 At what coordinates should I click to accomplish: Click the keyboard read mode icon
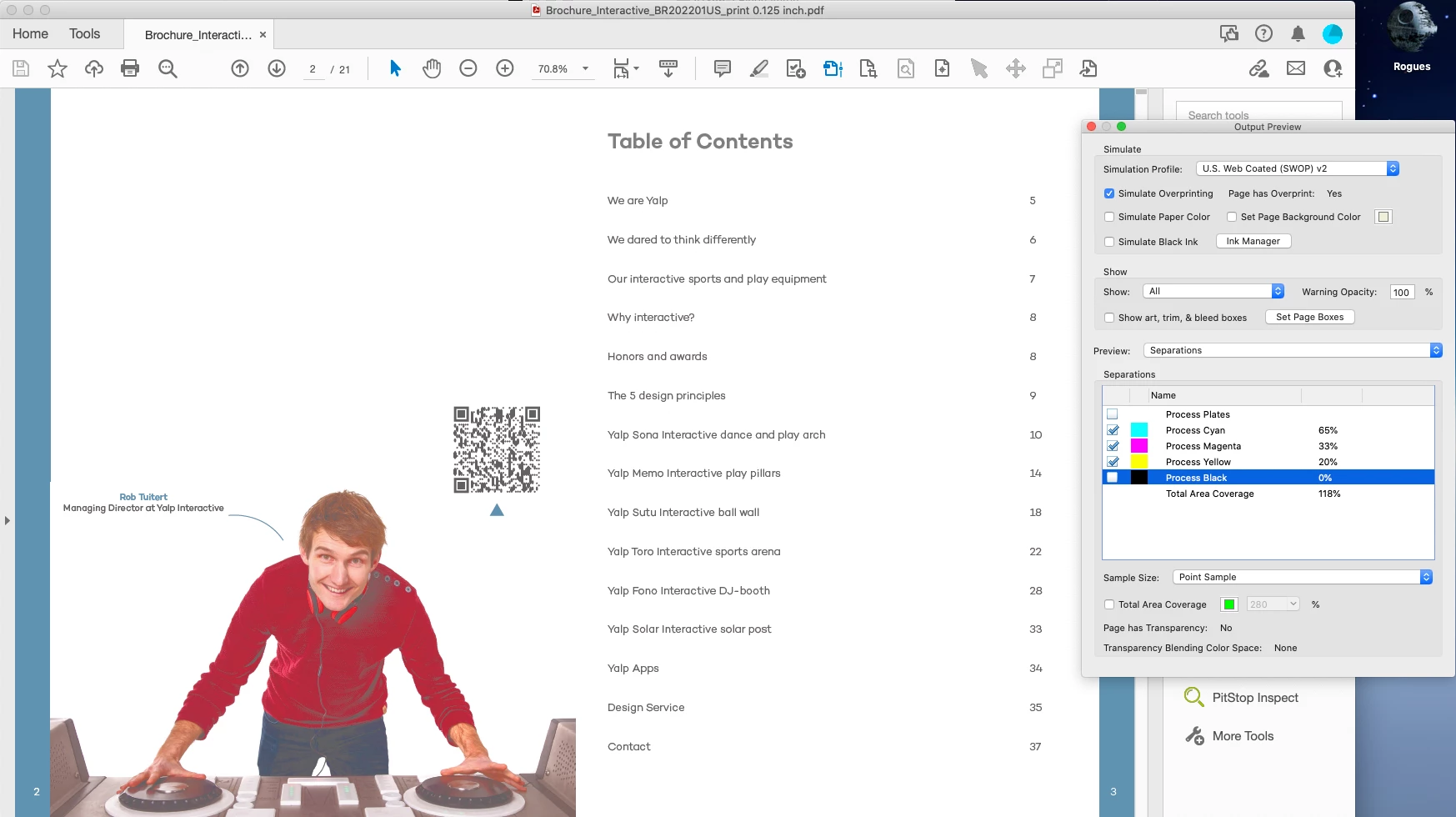tap(668, 68)
